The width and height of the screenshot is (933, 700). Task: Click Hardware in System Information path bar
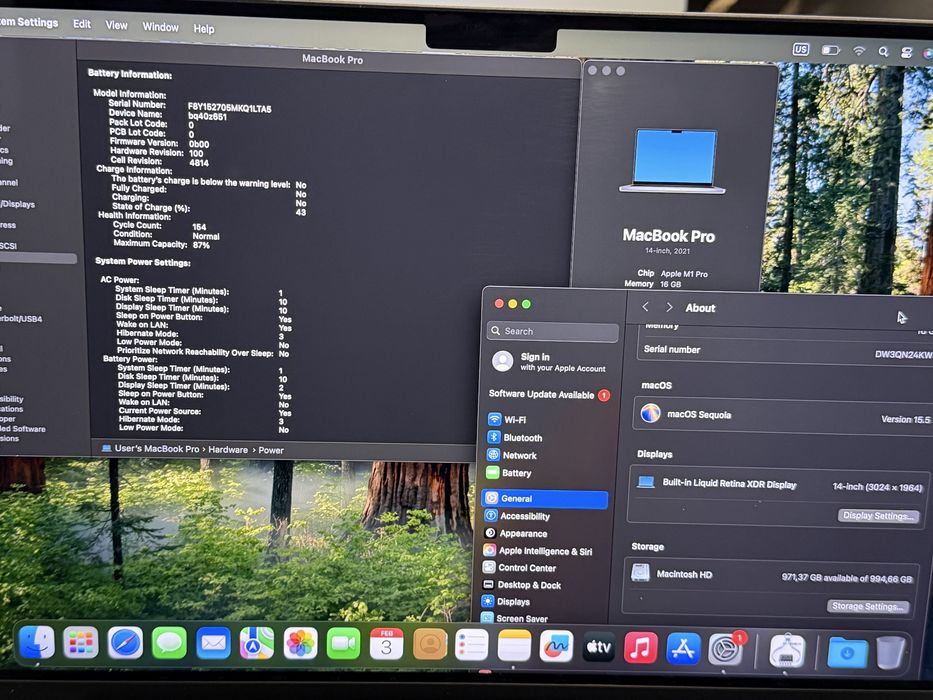[228, 449]
